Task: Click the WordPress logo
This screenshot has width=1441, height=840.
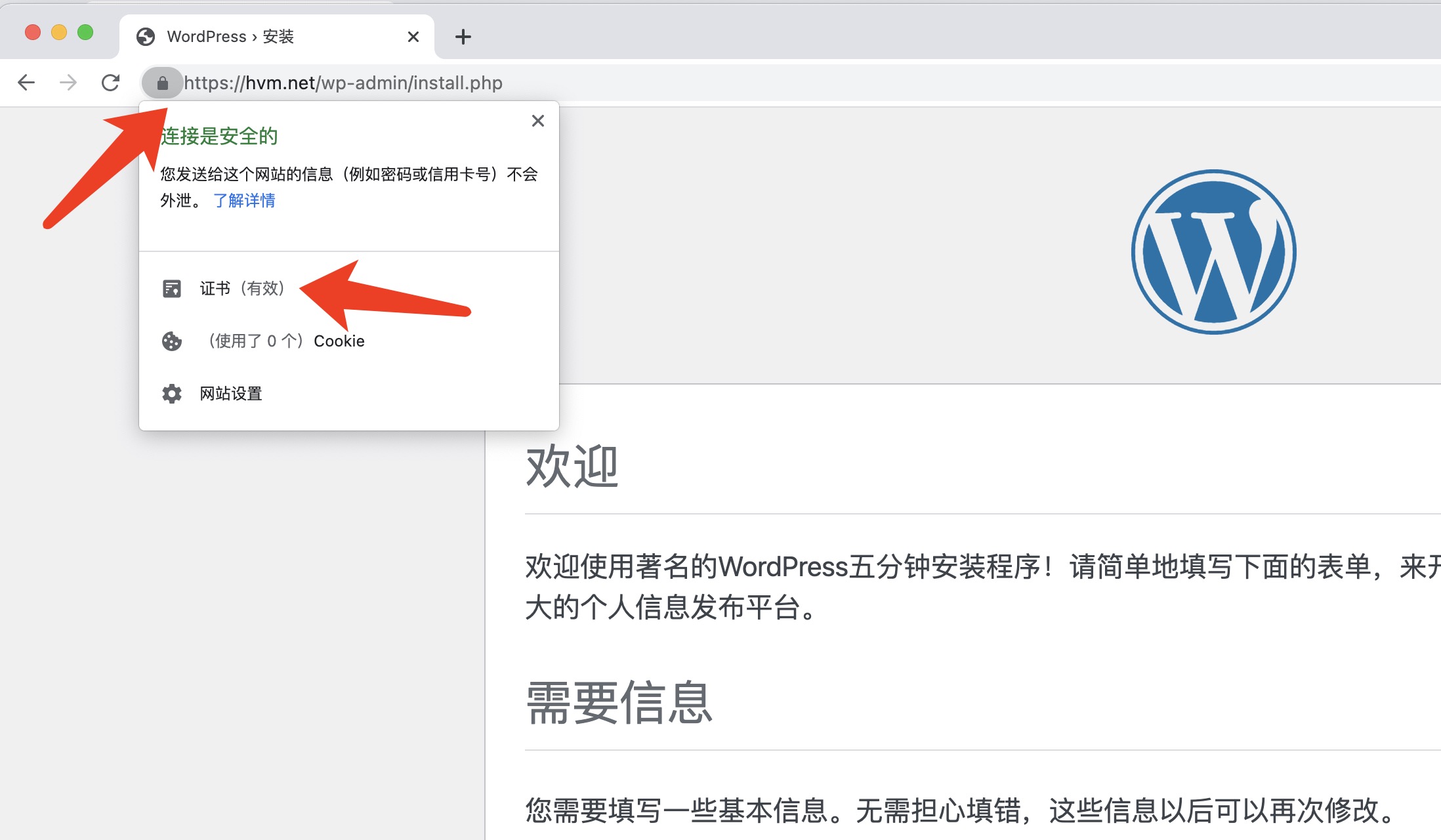Action: 1213,252
